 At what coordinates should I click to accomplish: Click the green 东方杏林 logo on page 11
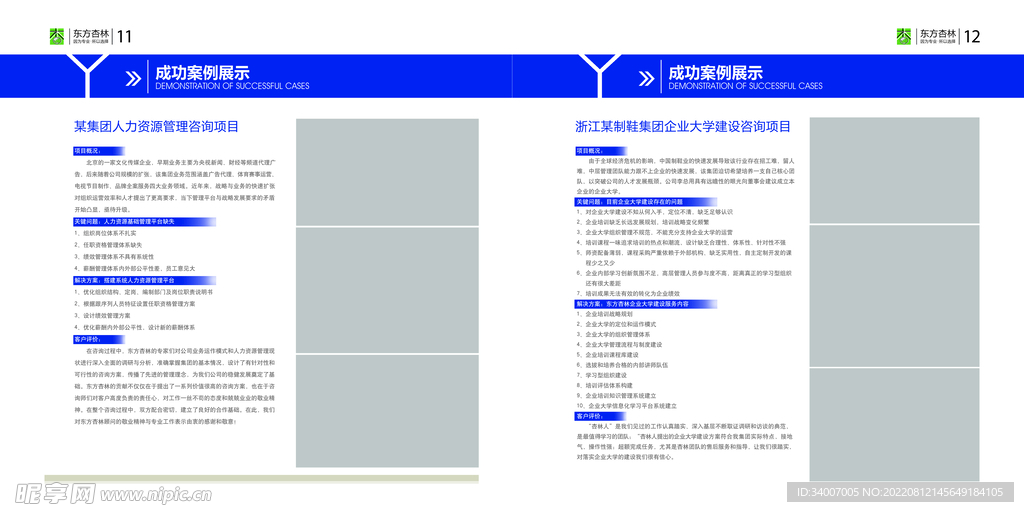point(57,36)
